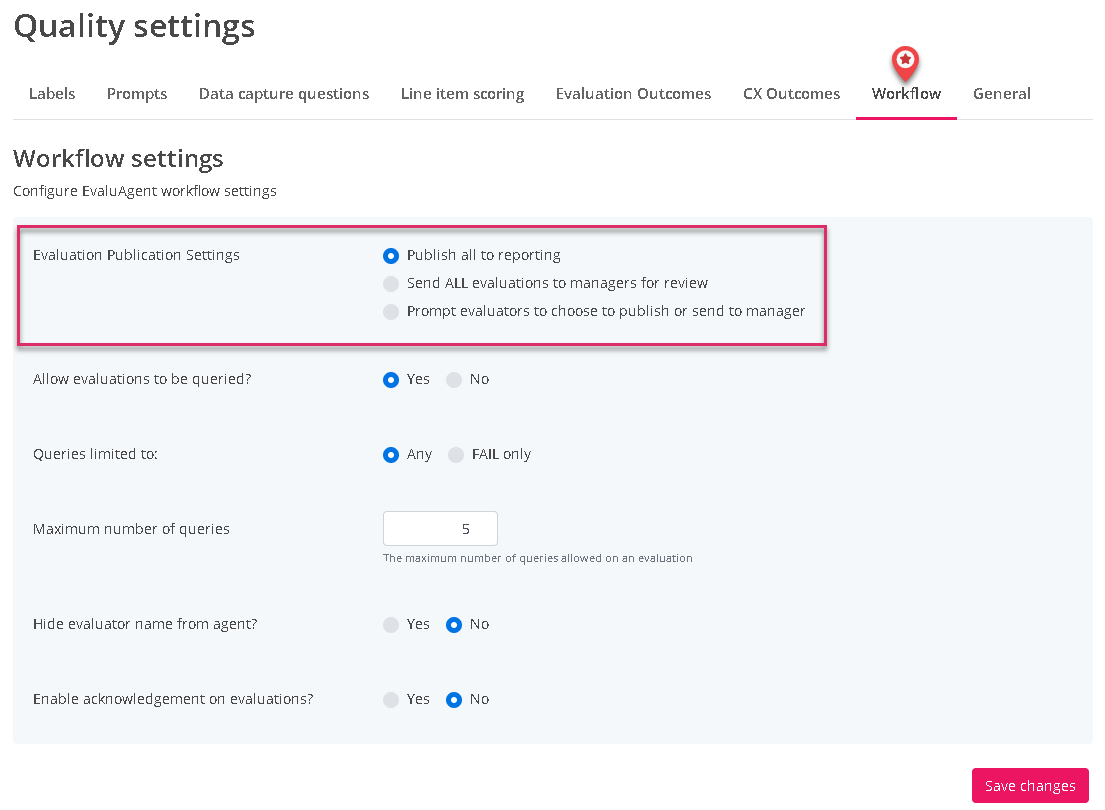Open Data capture questions tab
This screenshot has height=810, width=1105.
pyautogui.click(x=284, y=94)
